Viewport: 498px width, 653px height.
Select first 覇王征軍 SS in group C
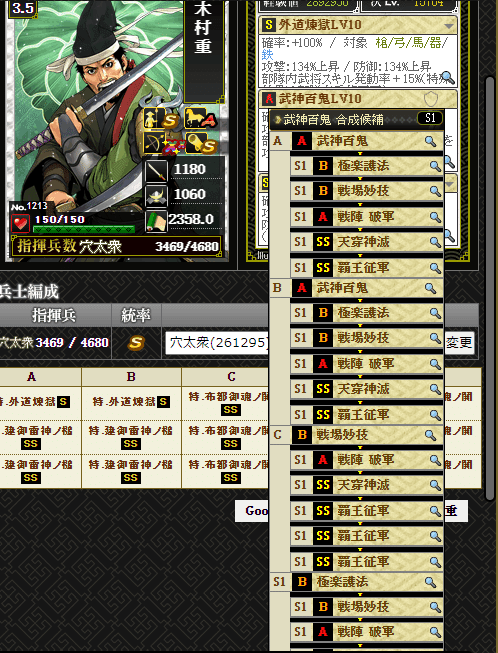click(366, 511)
